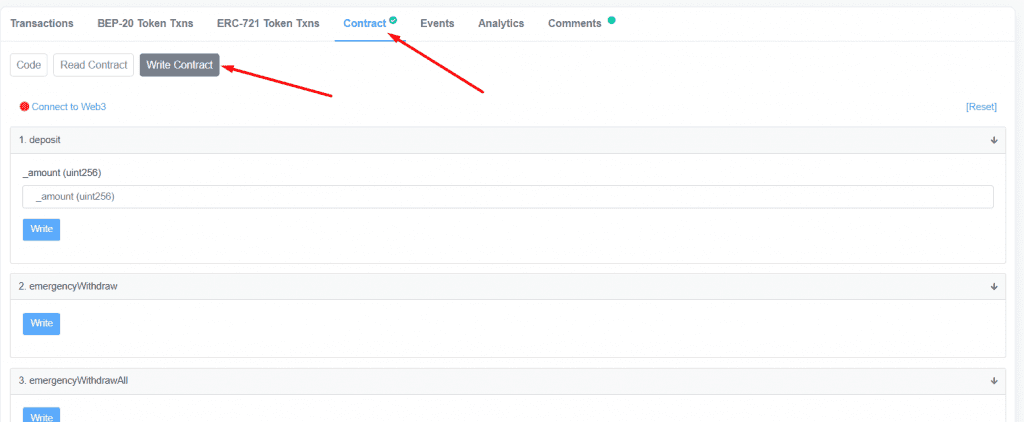This screenshot has width=1024, height=422.
Task: Click the arrow icon on emergencyWithdraw row
Action: pos(994,286)
